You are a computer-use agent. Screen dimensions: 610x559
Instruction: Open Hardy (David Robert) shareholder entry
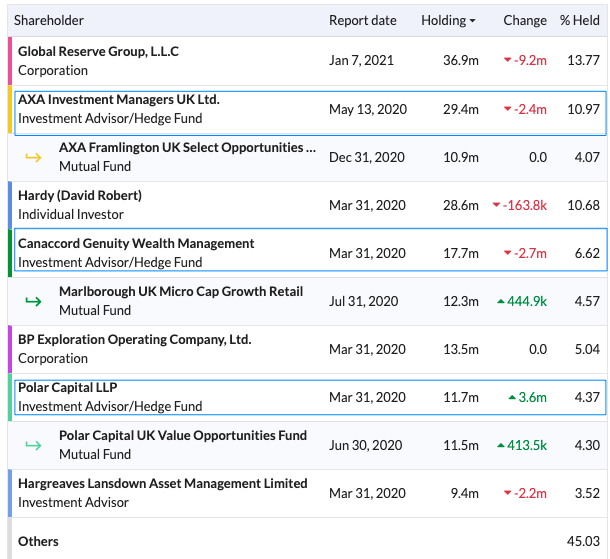[80, 195]
